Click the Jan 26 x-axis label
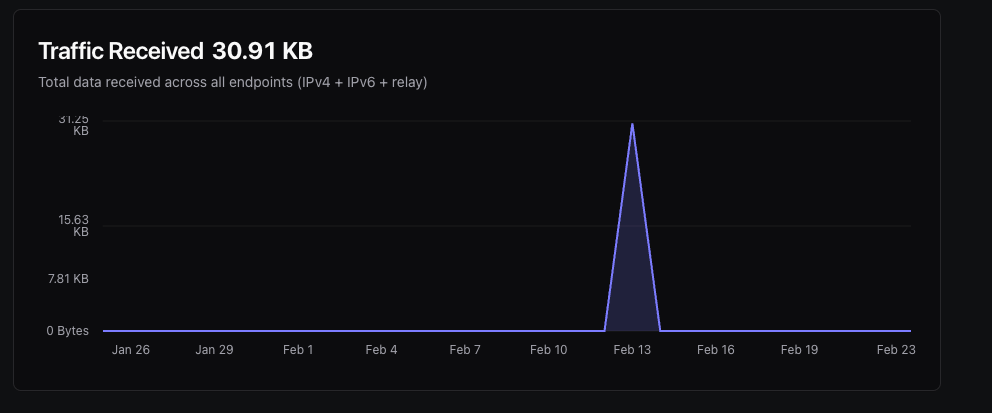This screenshot has height=413, width=992. (131, 350)
